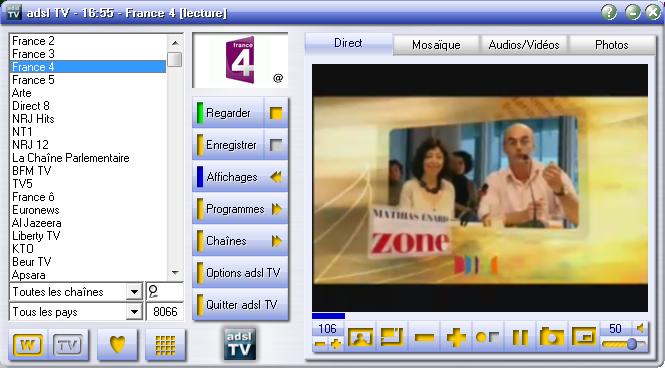This screenshot has width=665, height=368.
Task: Click the 8066 number field
Action: 165,312
